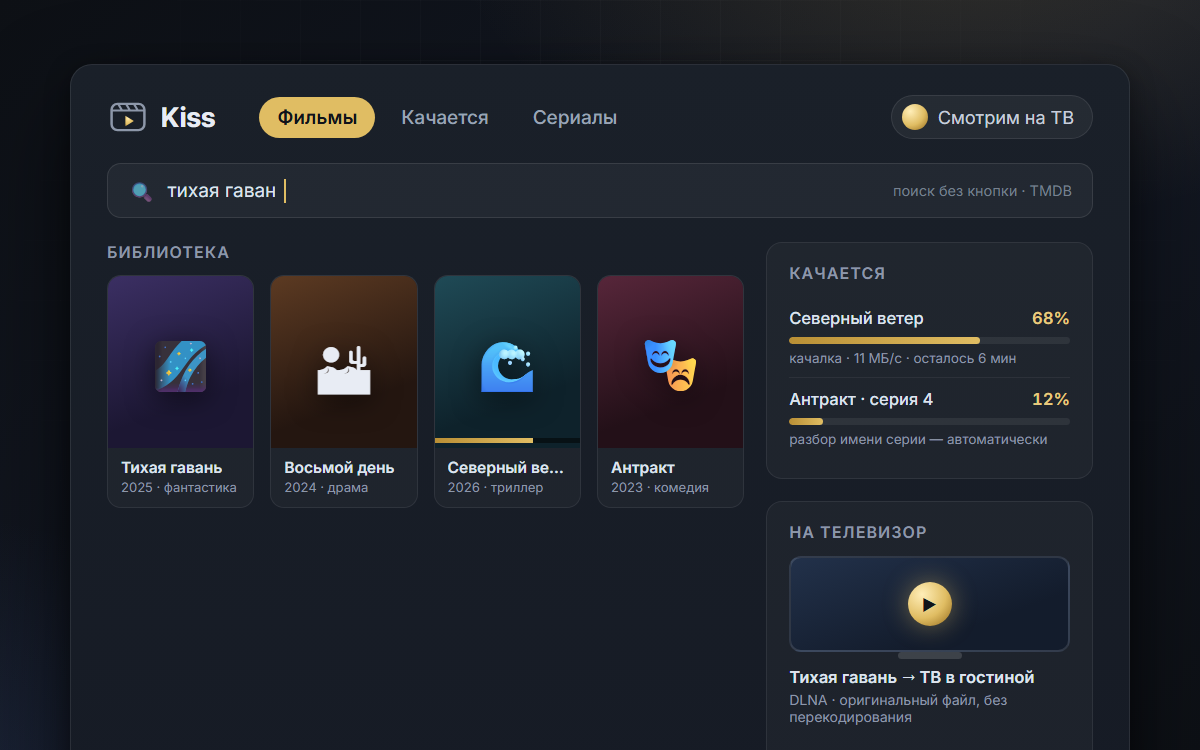The height and width of the screenshot is (750, 1200).
Task: Click the 2026 · триллер caption
Action: 495,487
